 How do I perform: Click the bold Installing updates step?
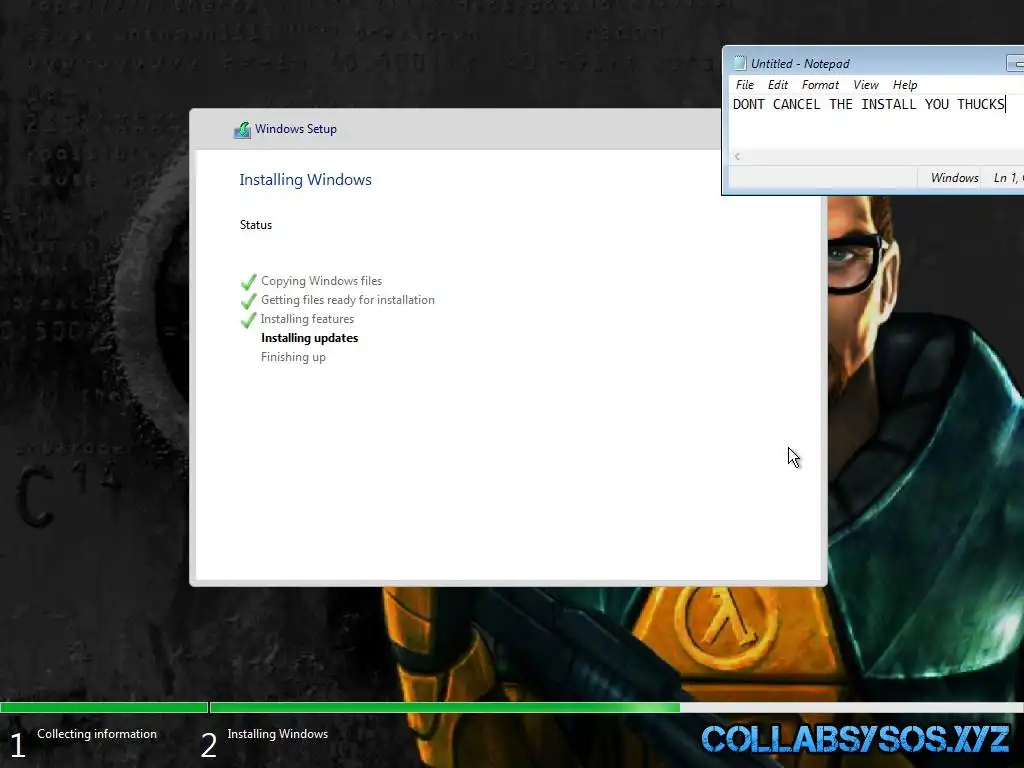[310, 338]
